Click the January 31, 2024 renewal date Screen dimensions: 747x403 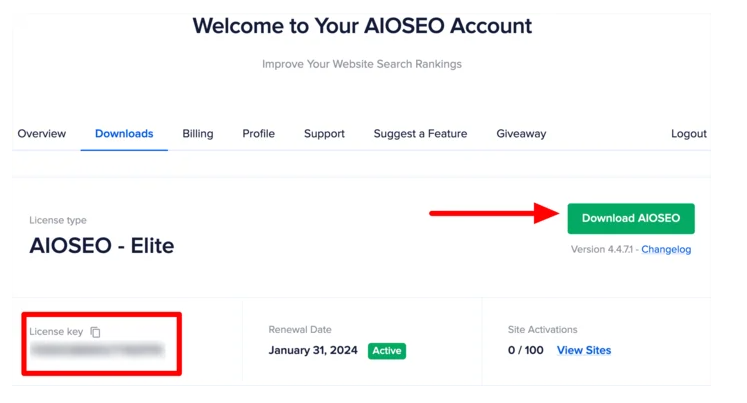(314, 351)
